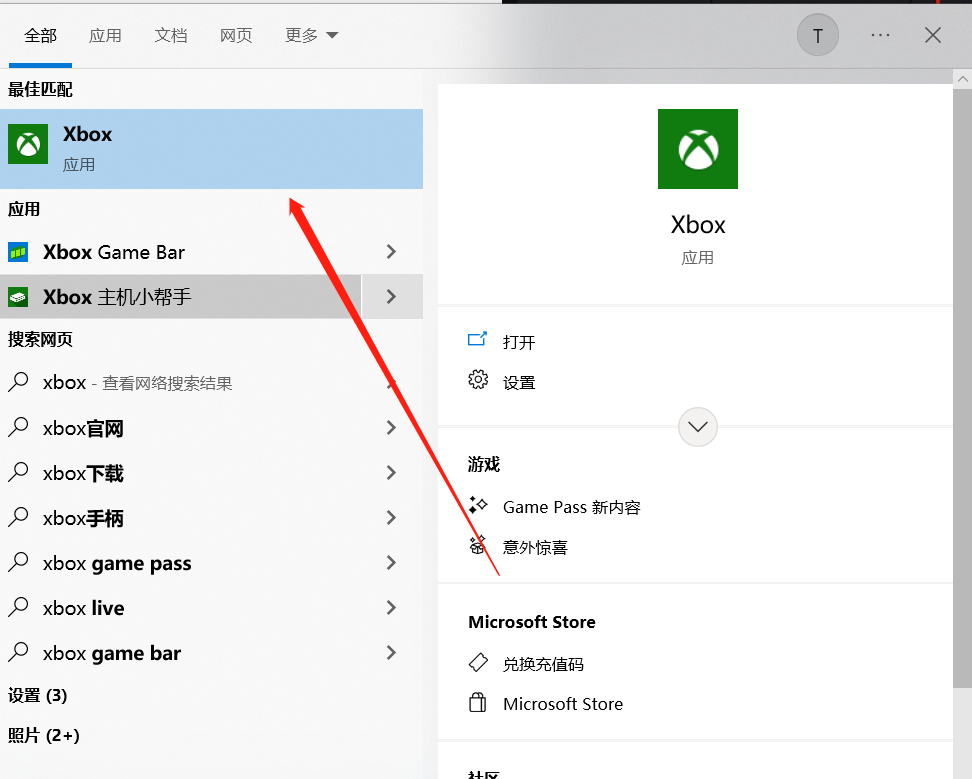Click the search icon beside xbox live
The width and height of the screenshot is (972, 779).
18,607
